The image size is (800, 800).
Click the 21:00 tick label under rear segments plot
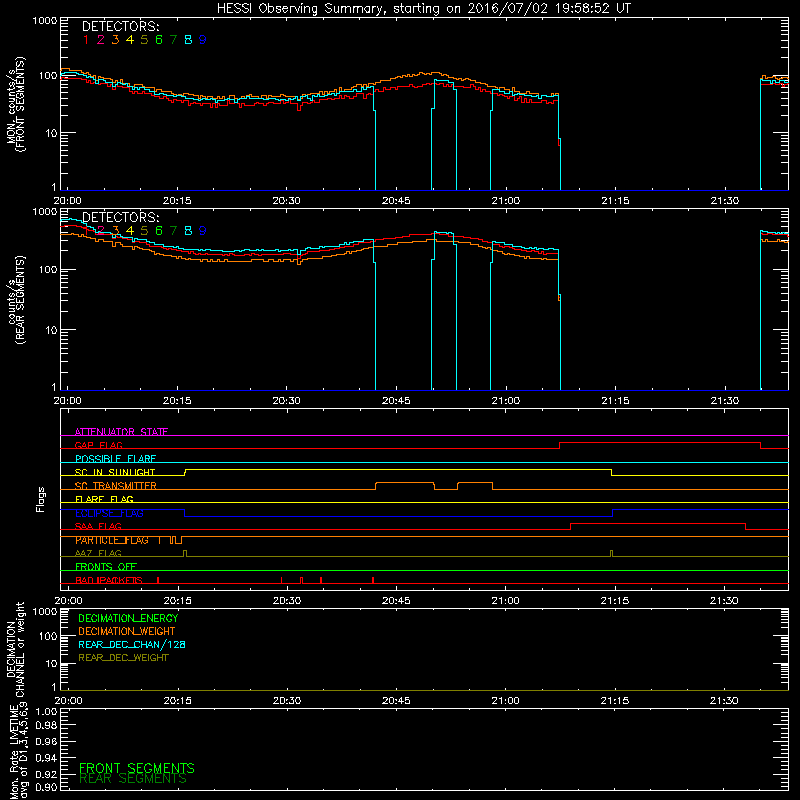point(506,401)
